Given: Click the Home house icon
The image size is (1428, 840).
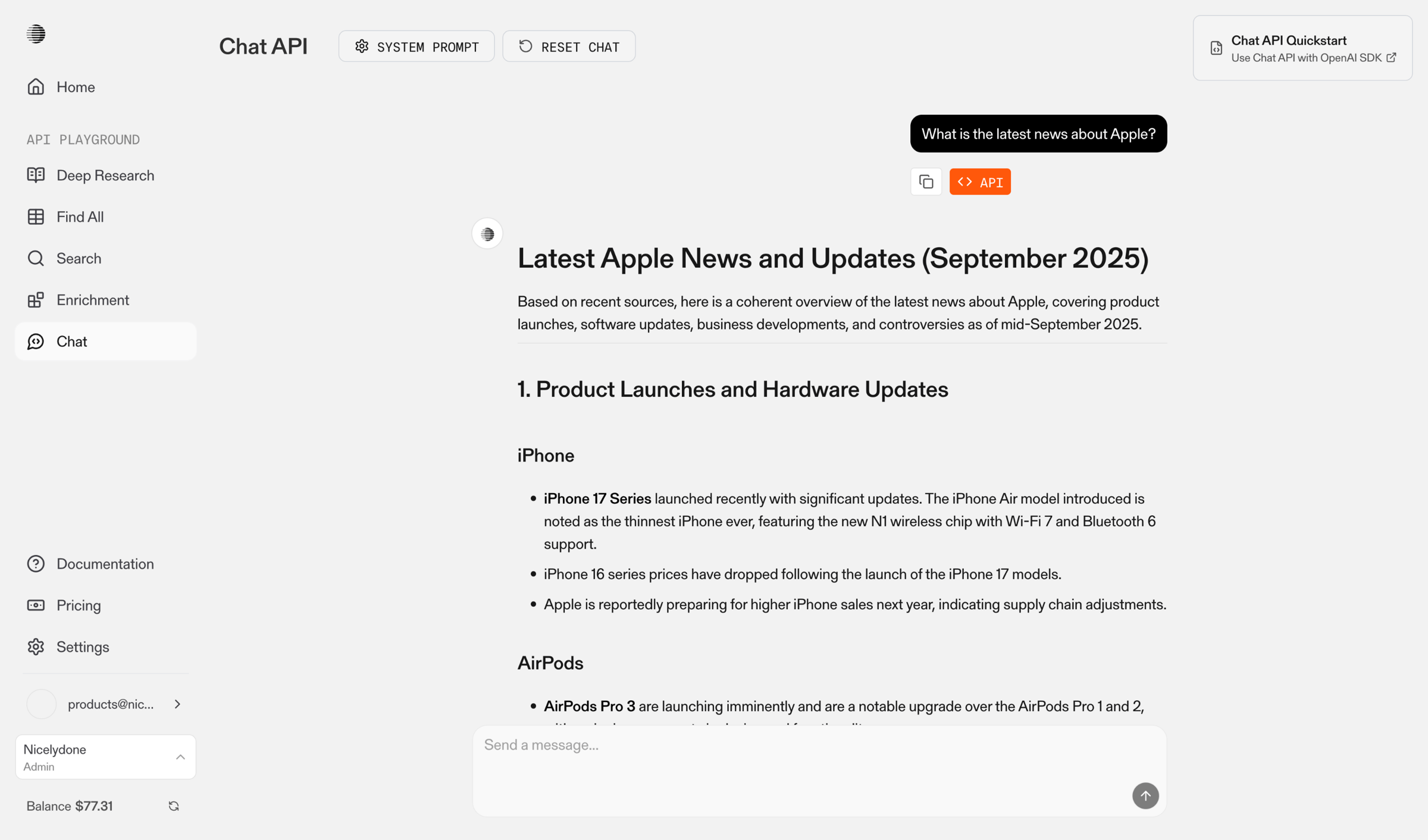Looking at the screenshot, I should pyautogui.click(x=36, y=87).
